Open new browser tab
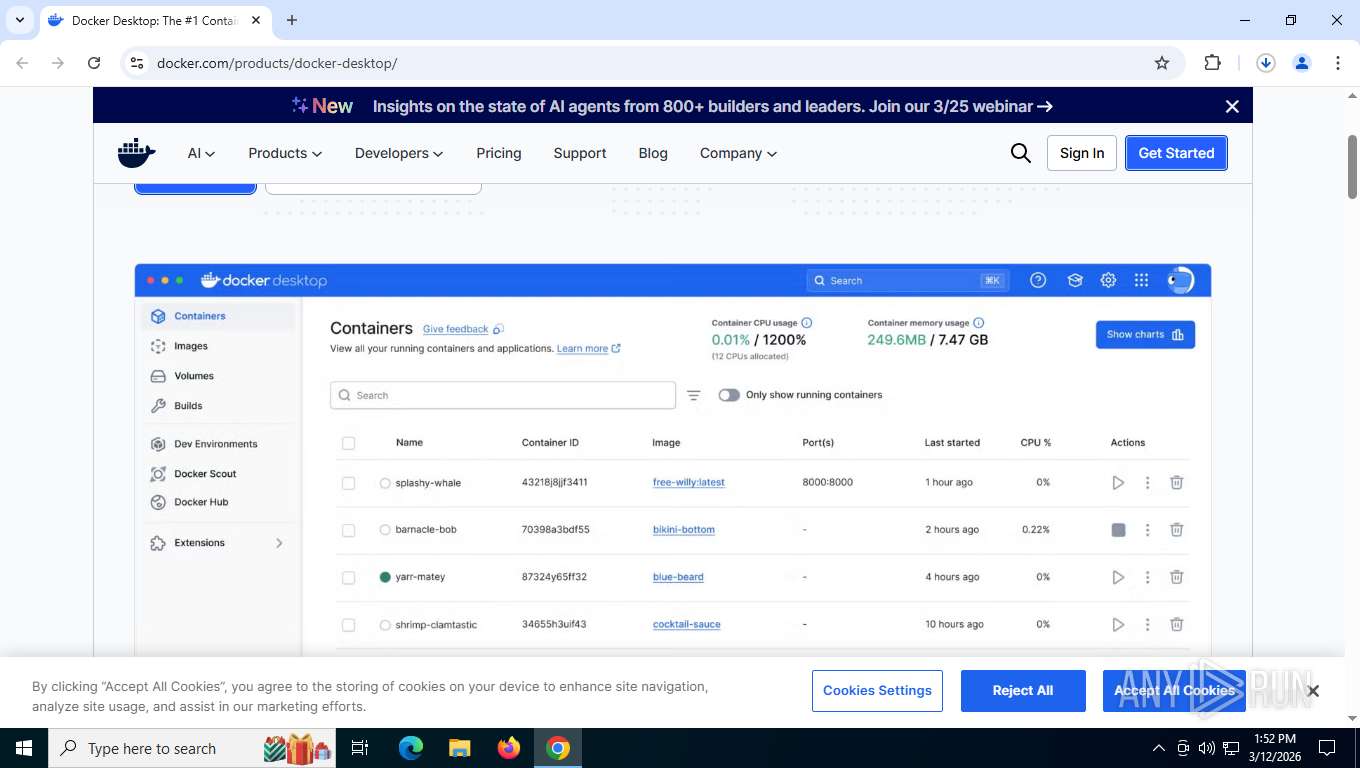Screen dimensions: 1360x768 292,20
